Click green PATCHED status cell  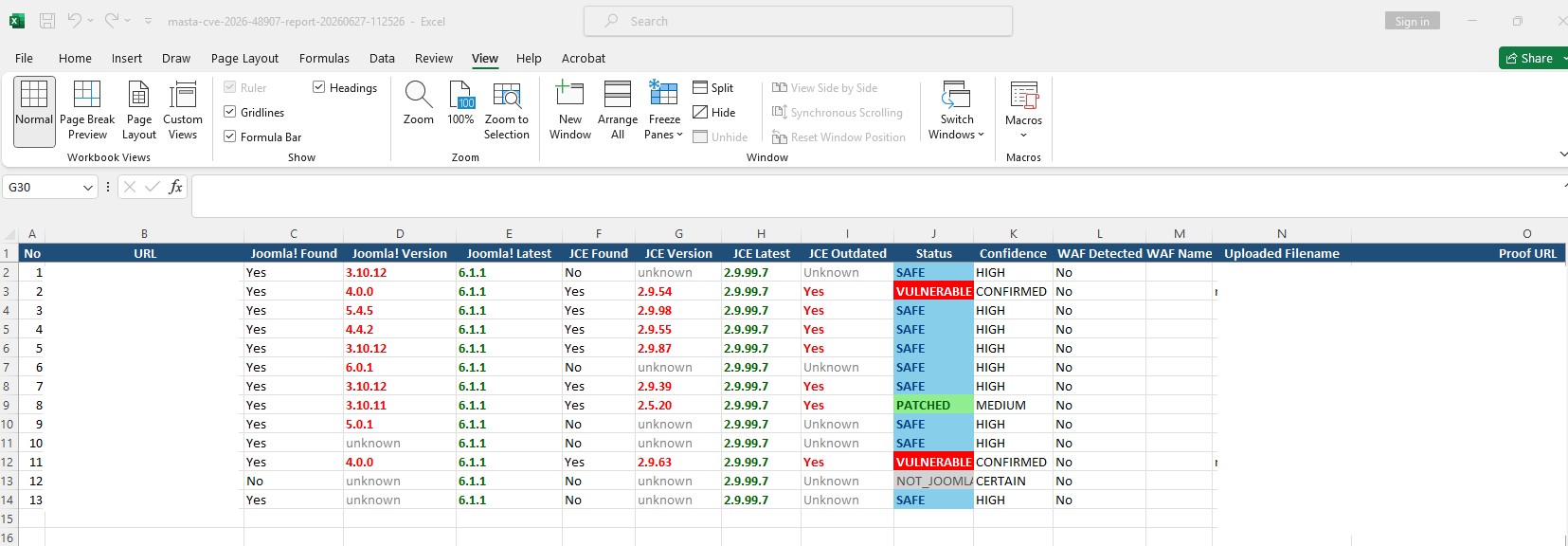(933, 405)
